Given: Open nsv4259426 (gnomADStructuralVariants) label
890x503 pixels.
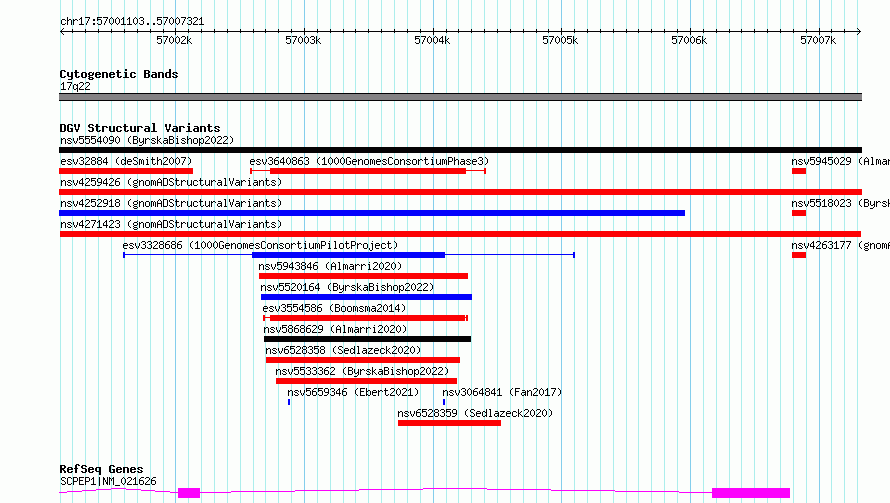Looking at the screenshot, I should (171, 182).
